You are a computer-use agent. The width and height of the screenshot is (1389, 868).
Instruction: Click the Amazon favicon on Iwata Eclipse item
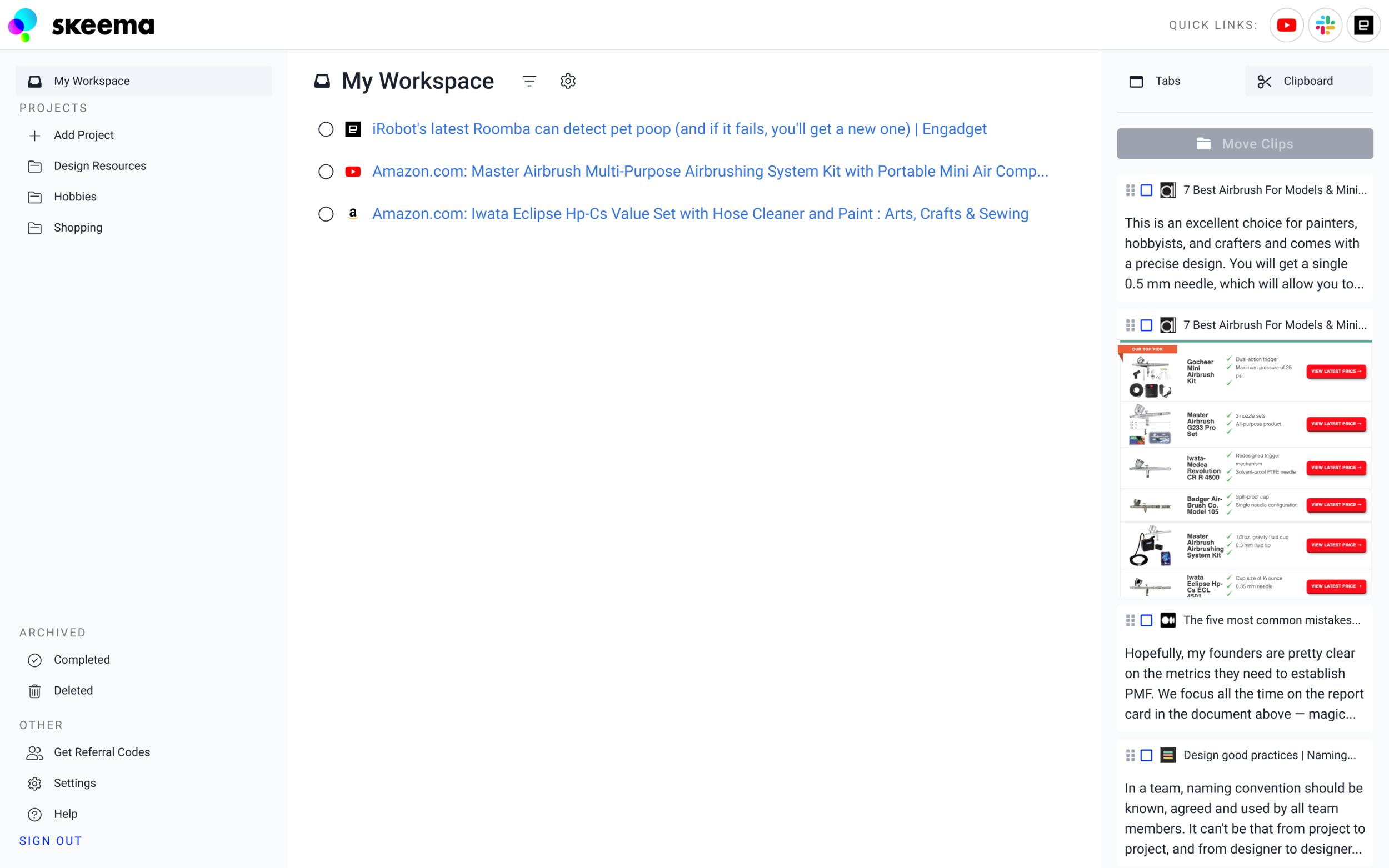coord(353,214)
